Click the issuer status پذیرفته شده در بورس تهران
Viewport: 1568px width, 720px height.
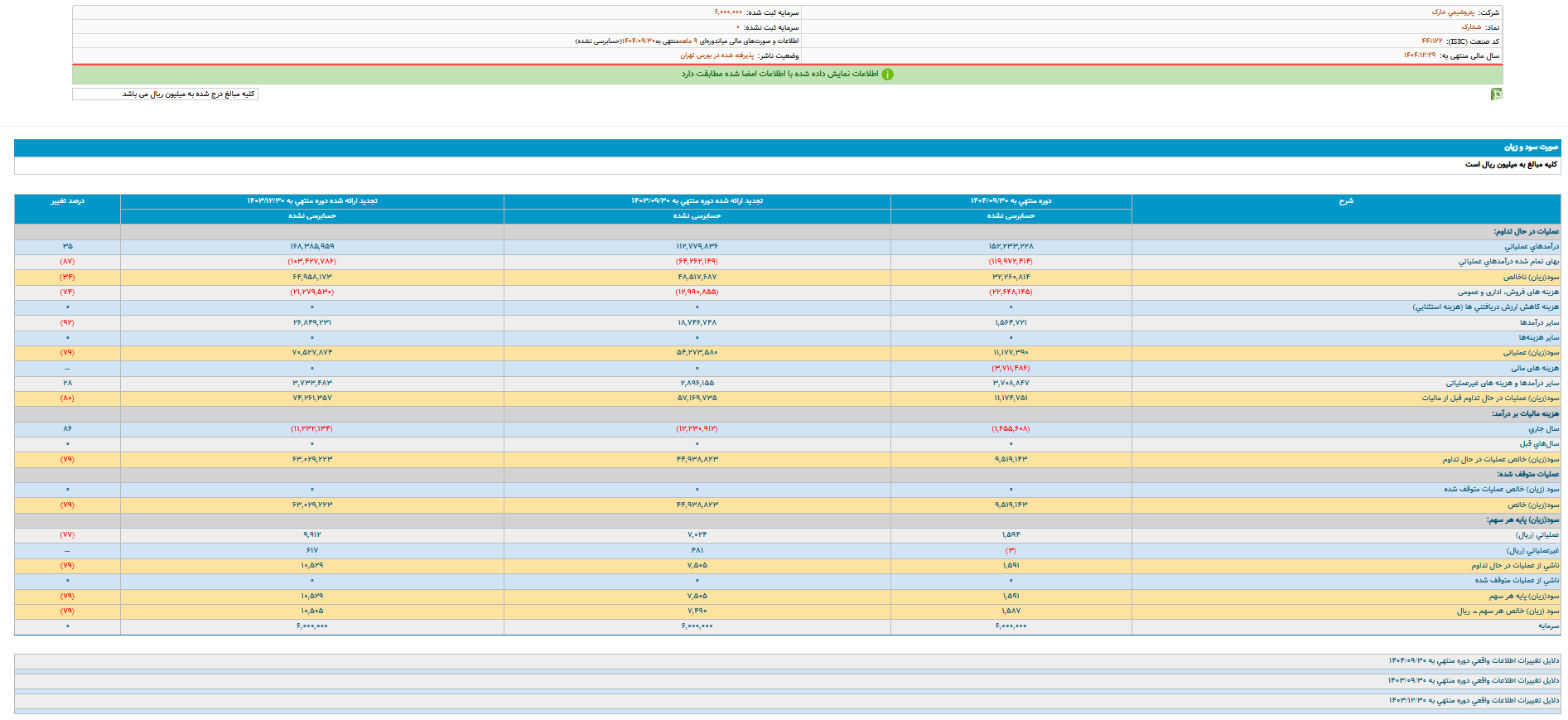[x=716, y=56]
